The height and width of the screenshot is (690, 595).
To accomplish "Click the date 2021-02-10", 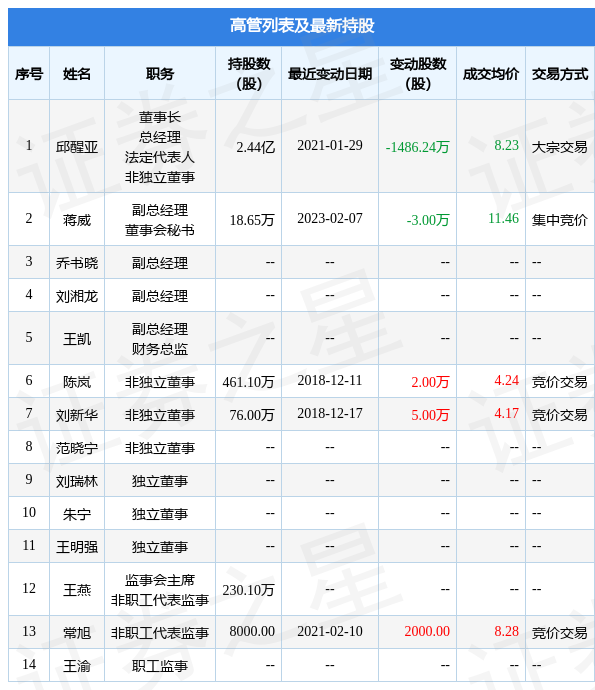I will [x=330, y=631].
